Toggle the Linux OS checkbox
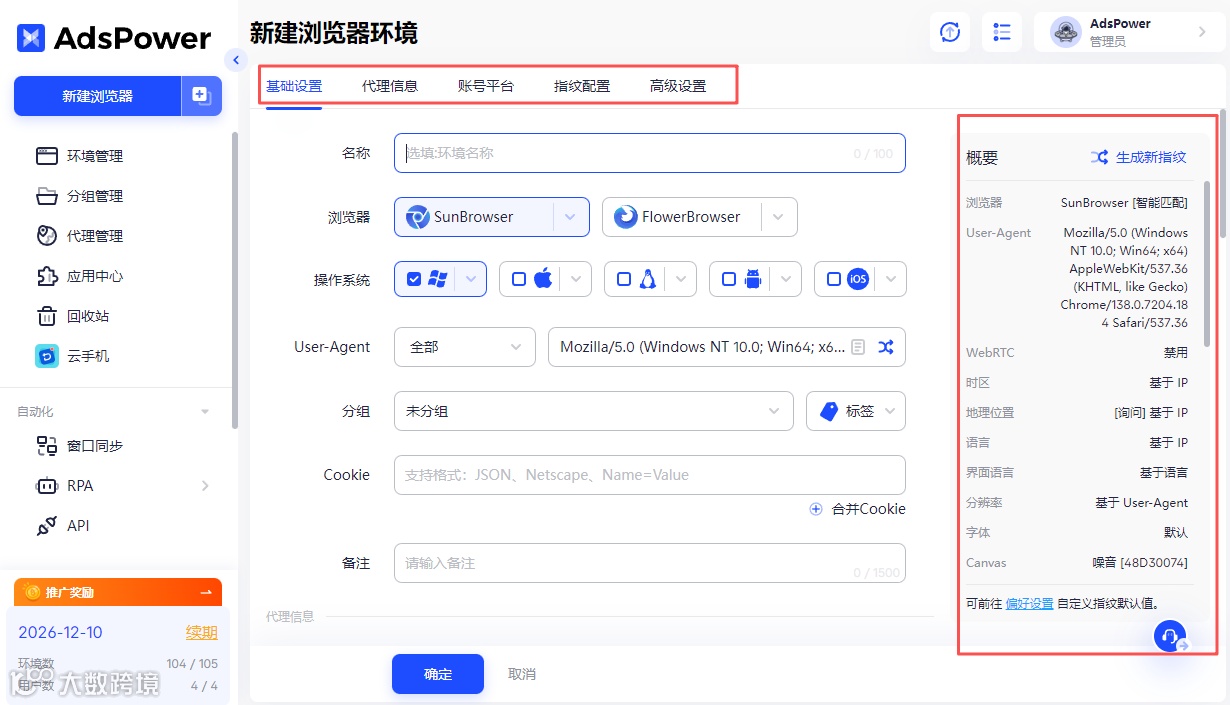This screenshot has height=705, width=1230. coord(623,279)
